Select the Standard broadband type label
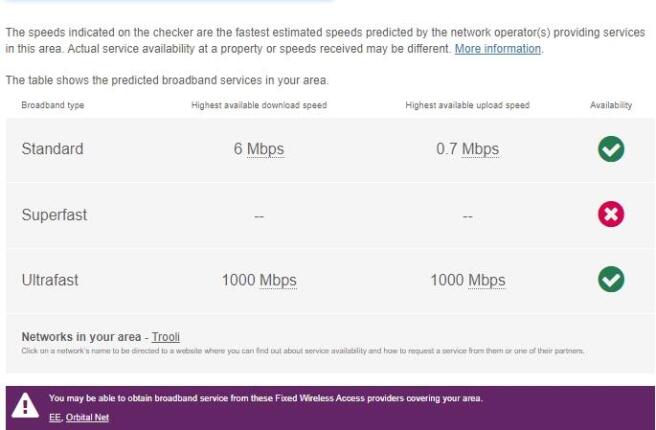 point(52,149)
